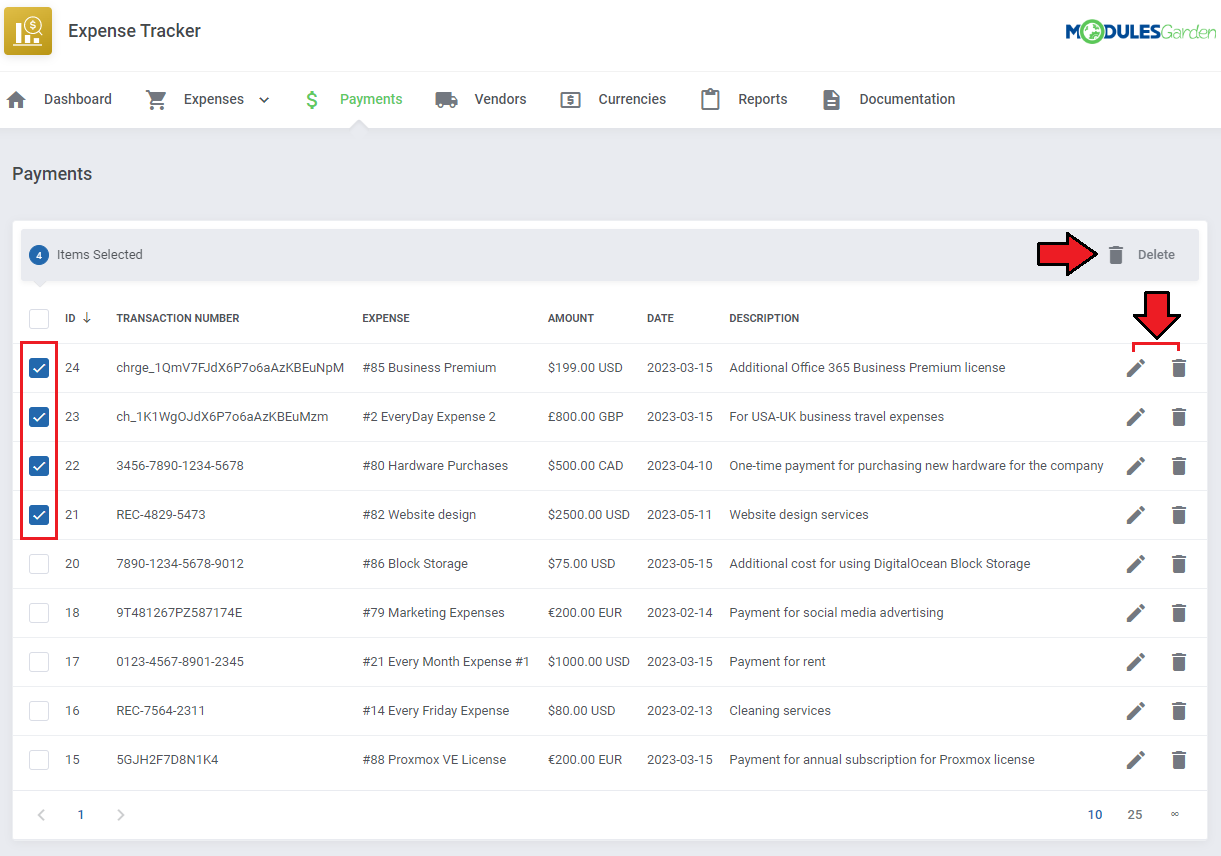Uncheck payment 24 checkbox

pyautogui.click(x=39, y=368)
